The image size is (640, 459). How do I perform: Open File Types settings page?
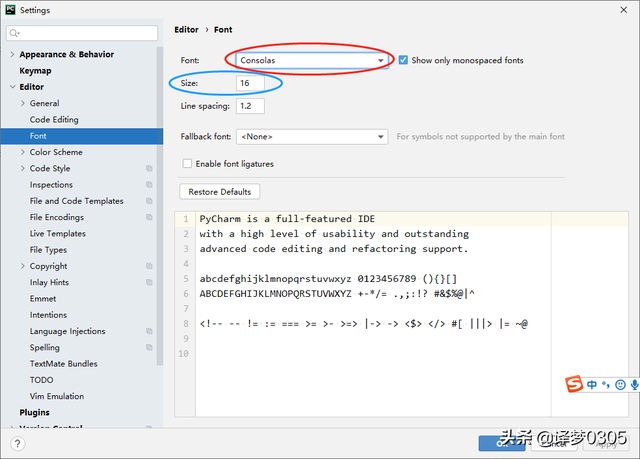48,250
